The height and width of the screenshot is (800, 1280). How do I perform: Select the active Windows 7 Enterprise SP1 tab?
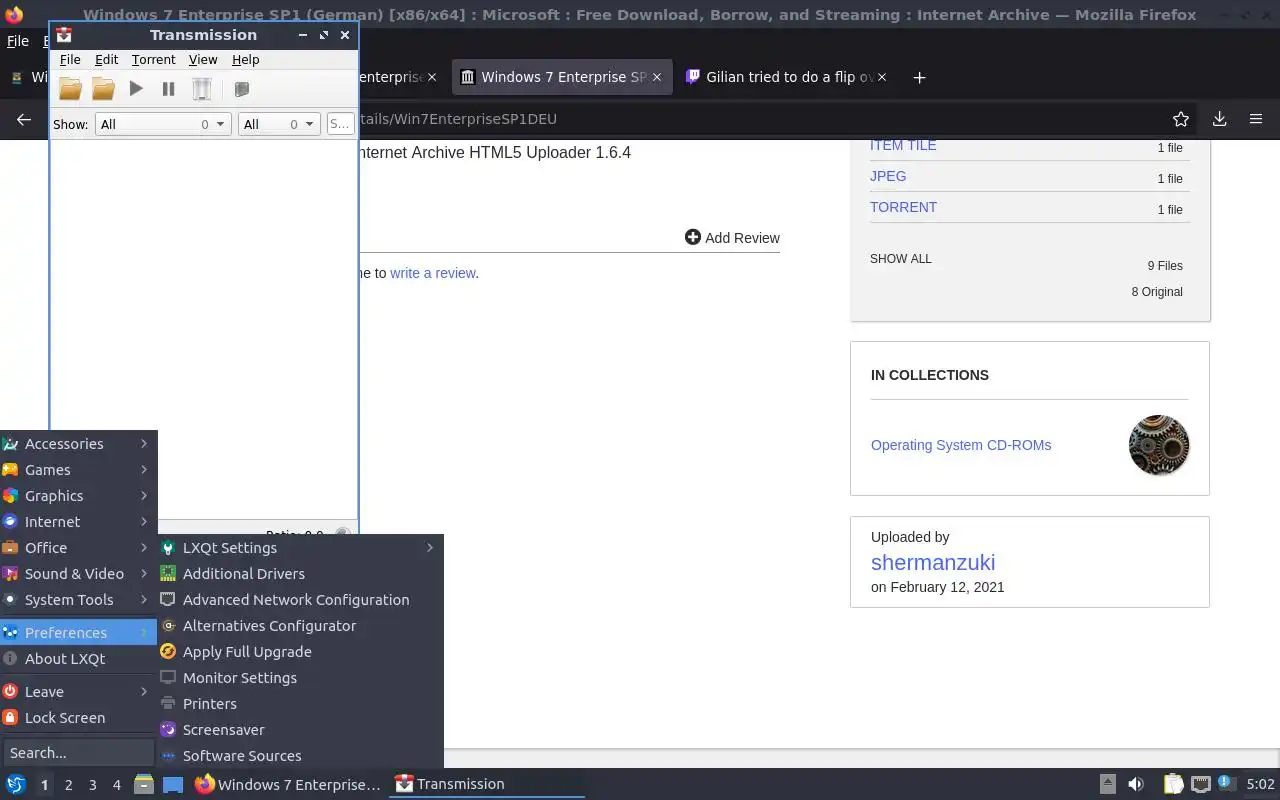click(x=562, y=77)
